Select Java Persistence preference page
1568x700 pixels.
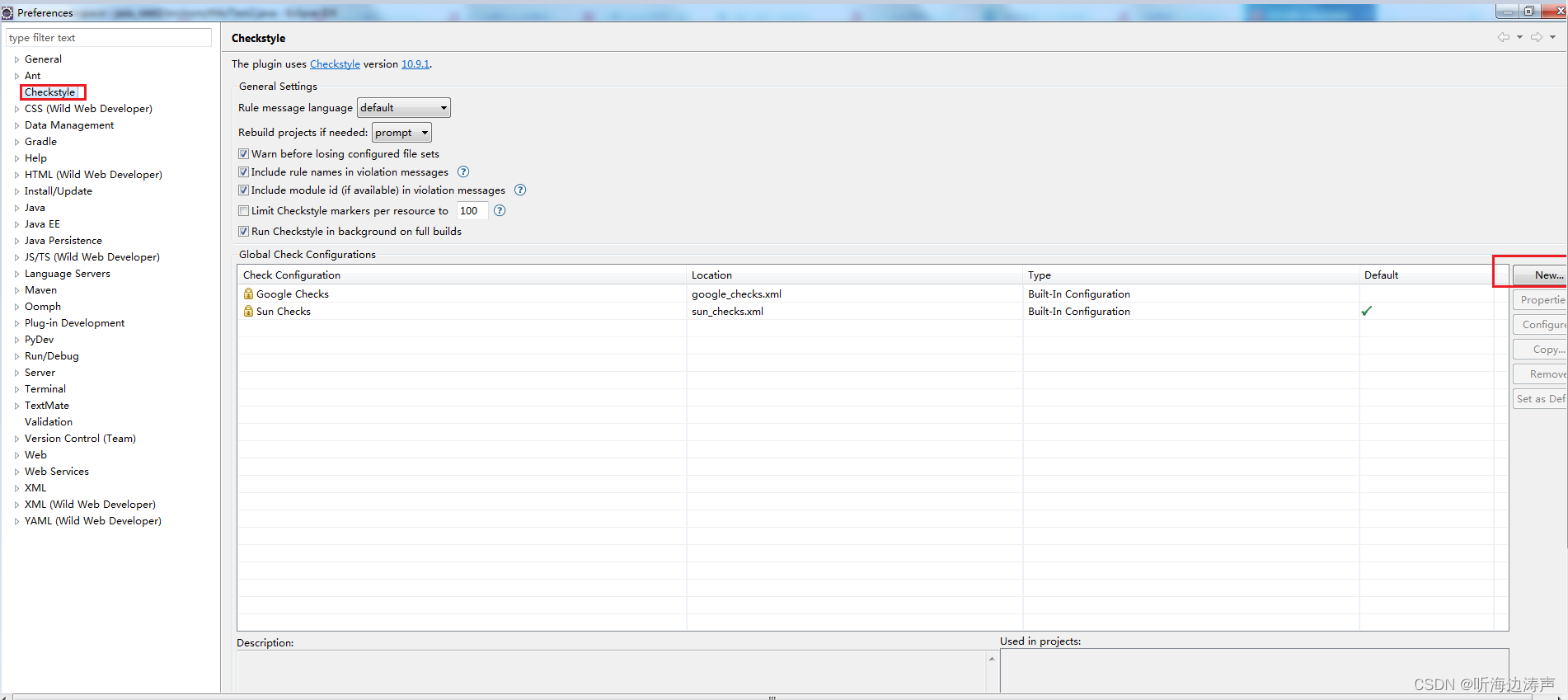[63, 240]
